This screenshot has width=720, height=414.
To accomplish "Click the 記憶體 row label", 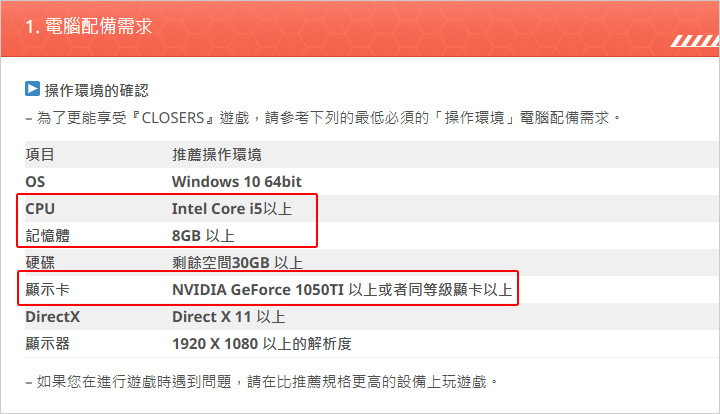I will (48, 236).
